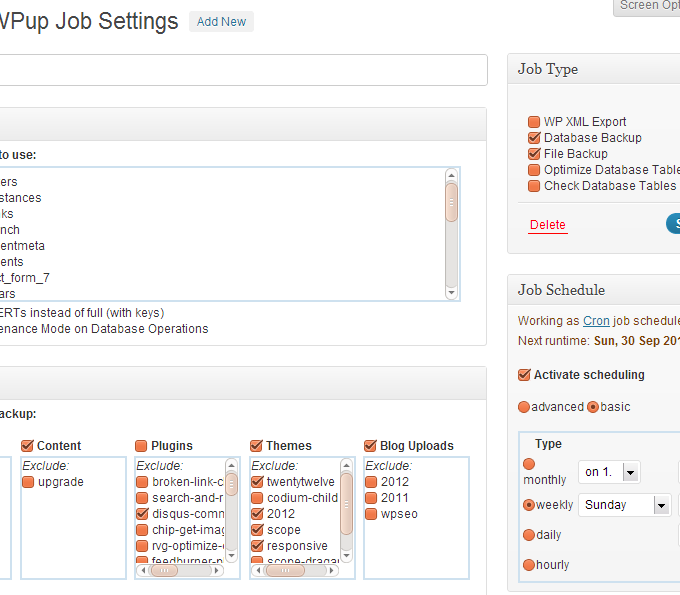Viewport: 680px width, 595px height.
Task: Select the hourly schedule option
Action: coord(529,565)
